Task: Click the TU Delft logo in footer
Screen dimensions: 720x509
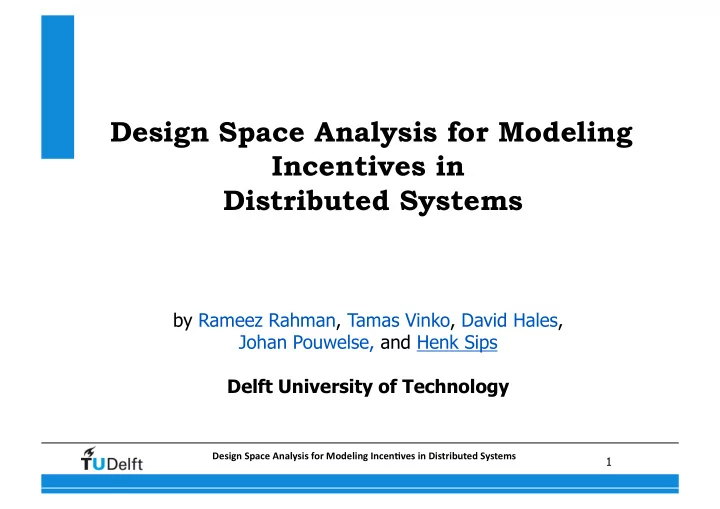Action: (112, 458)
